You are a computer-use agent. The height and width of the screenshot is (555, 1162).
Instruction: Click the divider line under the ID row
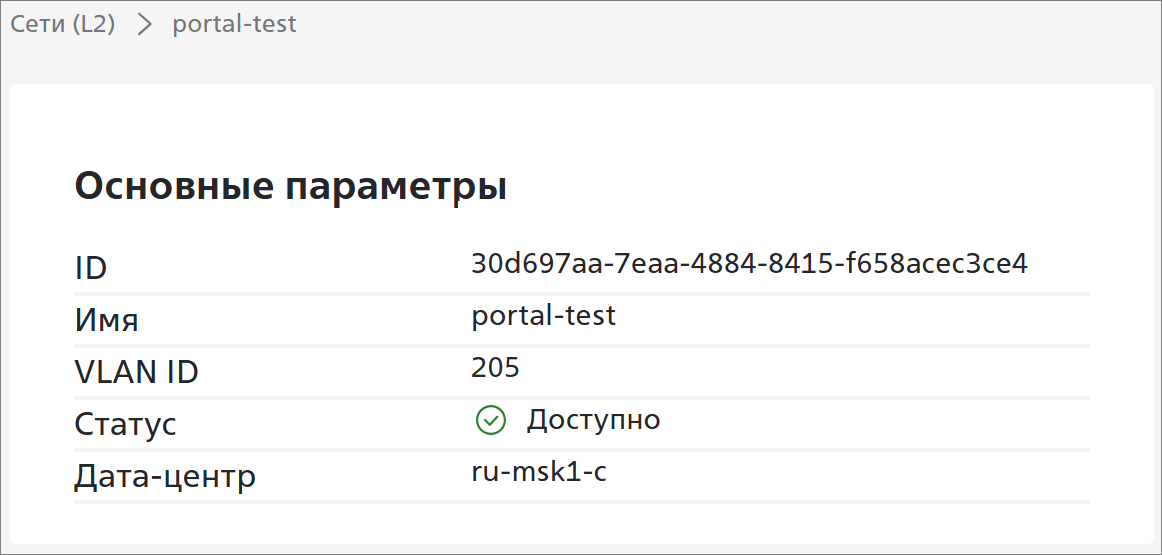(x=581, y=294)
